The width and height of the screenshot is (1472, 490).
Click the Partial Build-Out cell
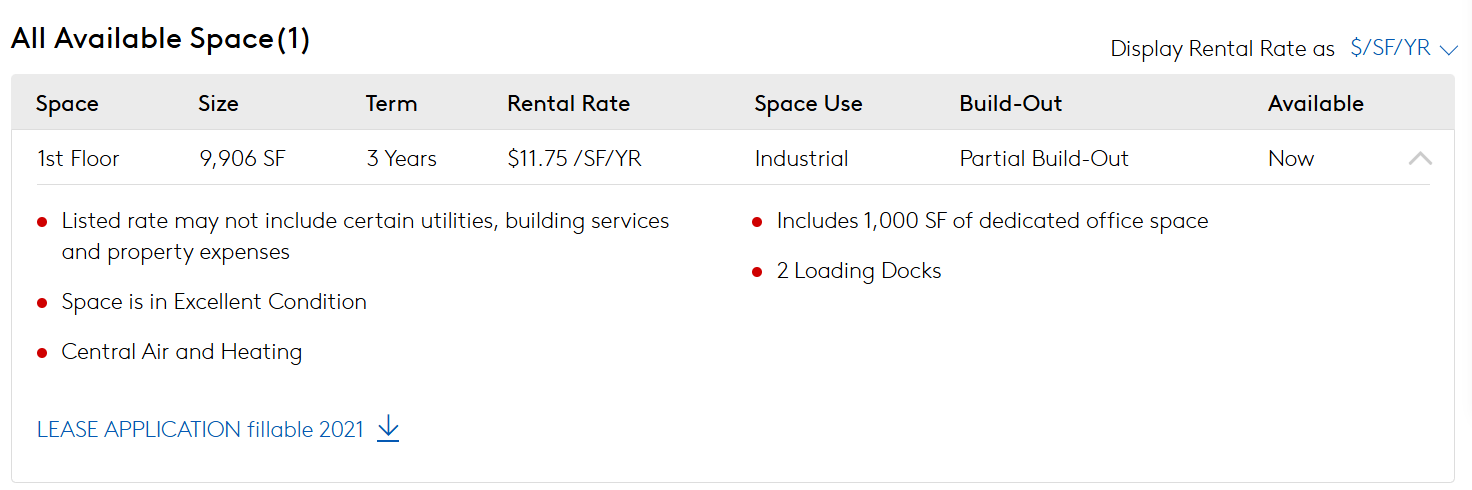tap(1044, 158)
